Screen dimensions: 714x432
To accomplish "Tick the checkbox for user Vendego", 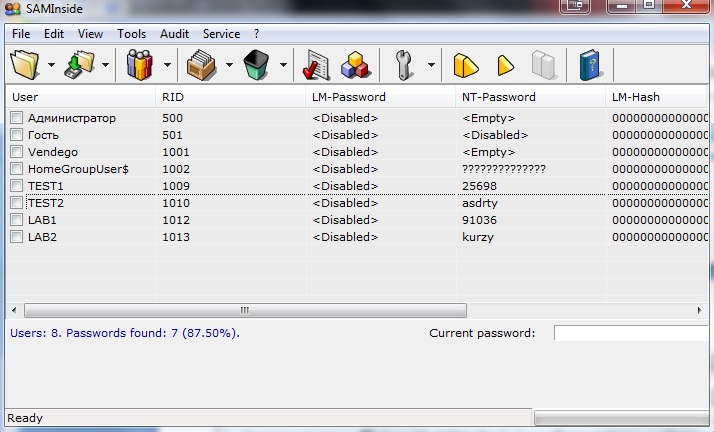I will pyautogui.click(x=16, y=152).
